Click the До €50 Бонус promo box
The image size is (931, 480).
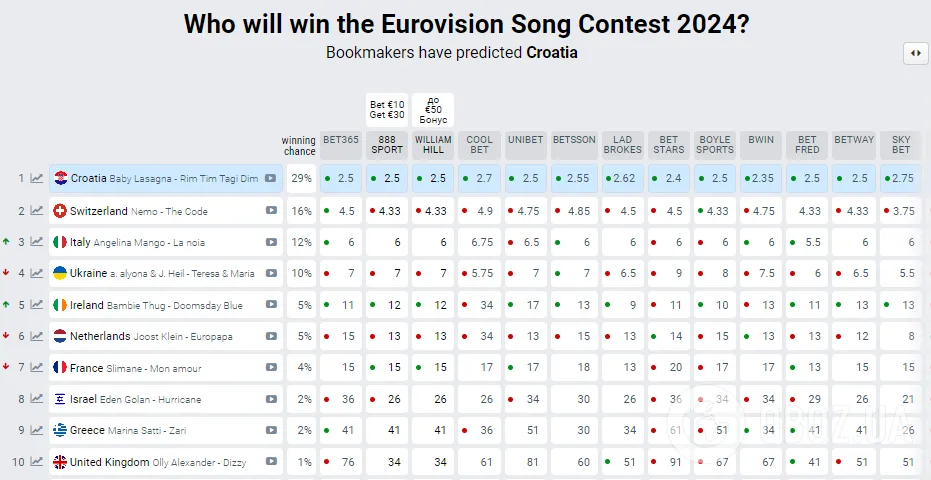(x=433, y=110)
